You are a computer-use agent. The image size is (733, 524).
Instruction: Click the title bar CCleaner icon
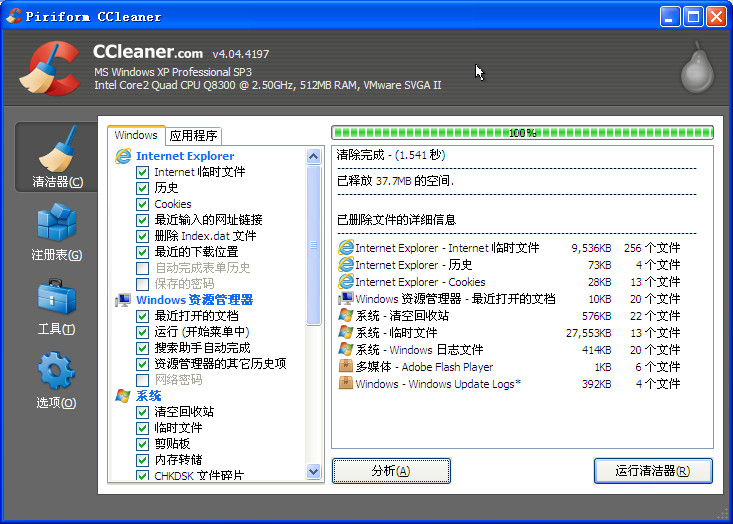tap(14, 16)
